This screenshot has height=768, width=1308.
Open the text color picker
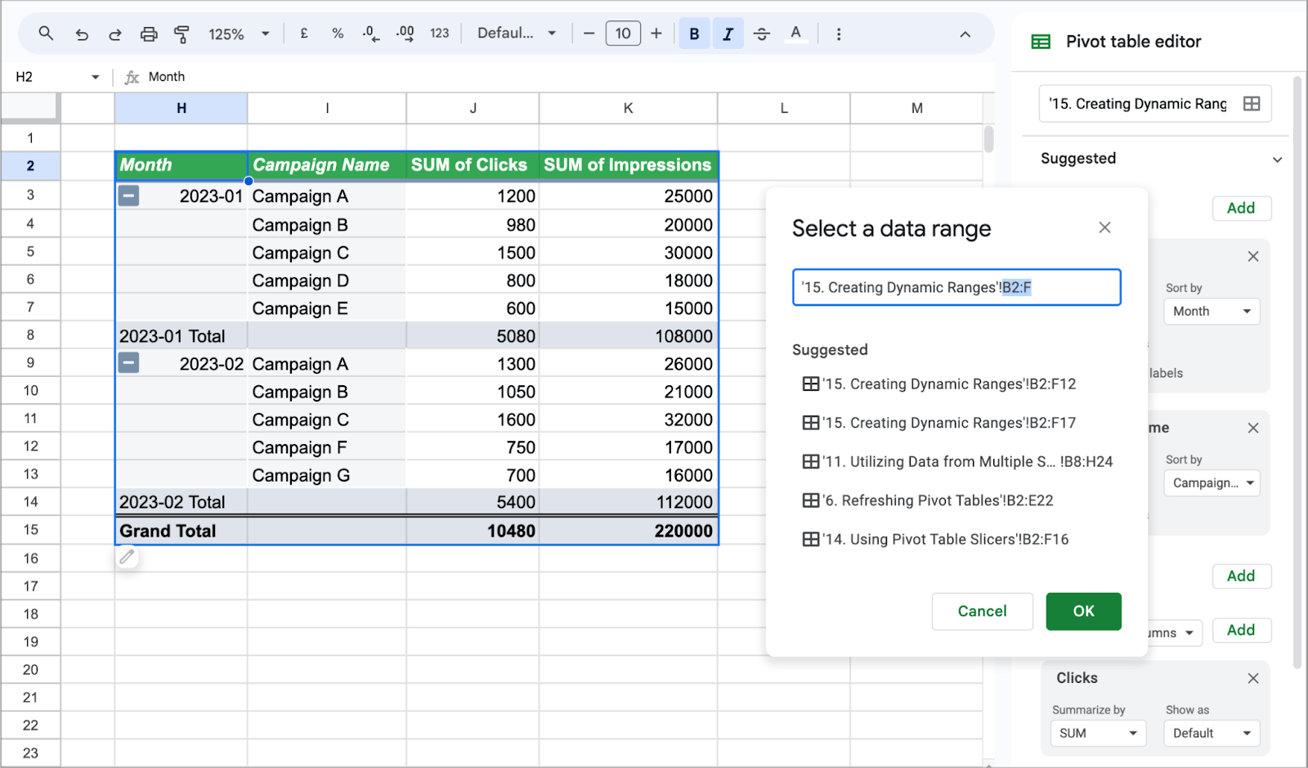[x=796, y=34]
